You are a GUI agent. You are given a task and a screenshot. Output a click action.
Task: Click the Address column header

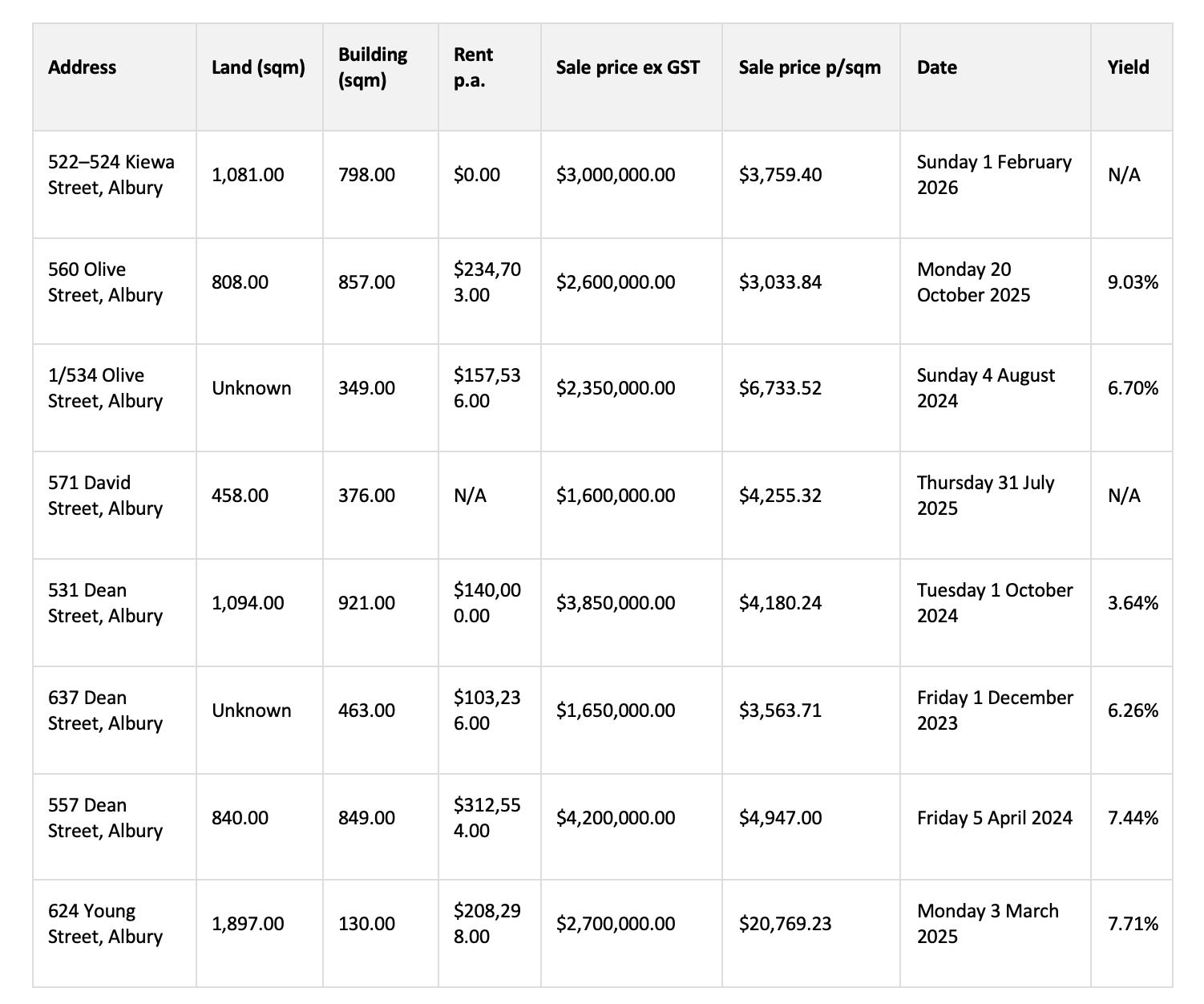(82, 67)
